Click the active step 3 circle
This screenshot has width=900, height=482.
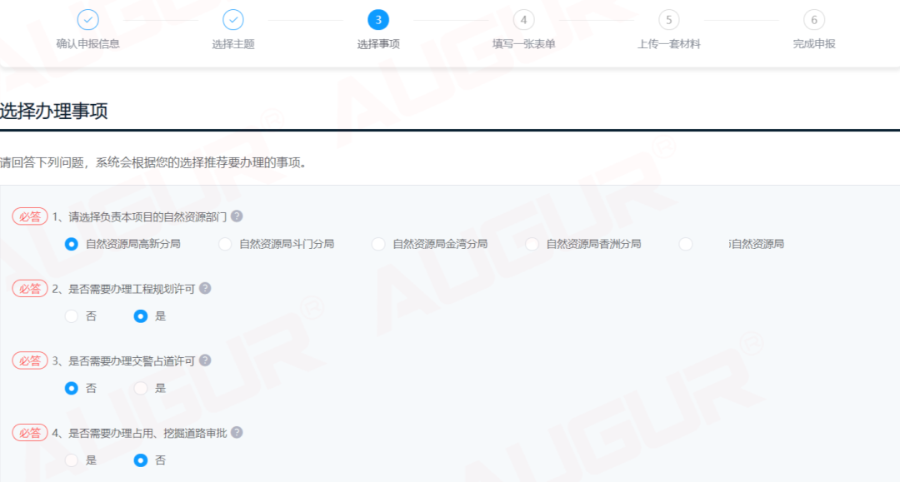[378, 20]
